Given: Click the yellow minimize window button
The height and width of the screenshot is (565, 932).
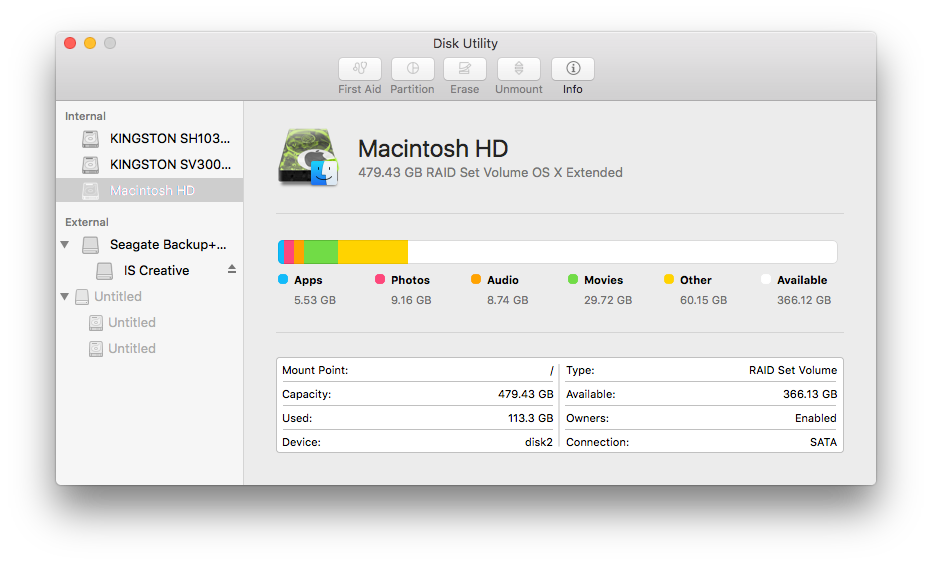Looking at the screenshot, I should pyautogui.click(x=90, y=43).
